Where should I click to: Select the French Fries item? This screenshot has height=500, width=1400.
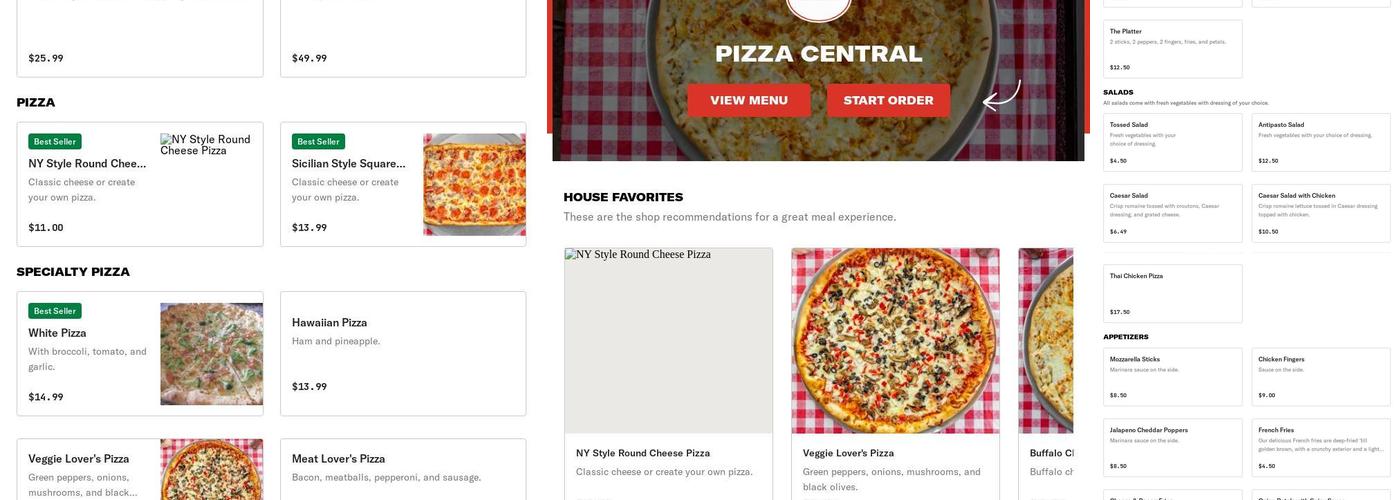(1321, 448)
